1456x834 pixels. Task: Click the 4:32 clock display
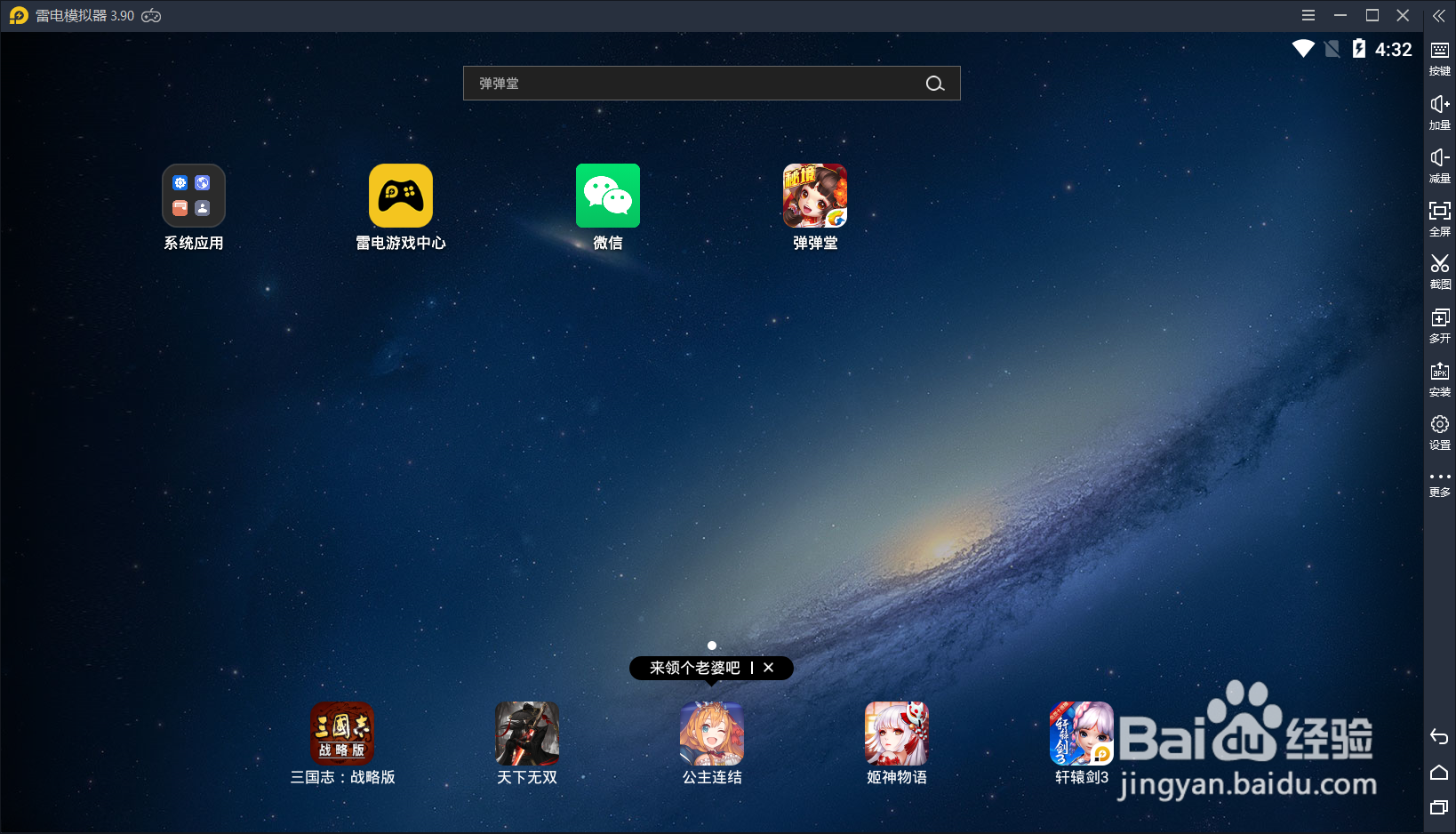click(x=1394, y=50)
